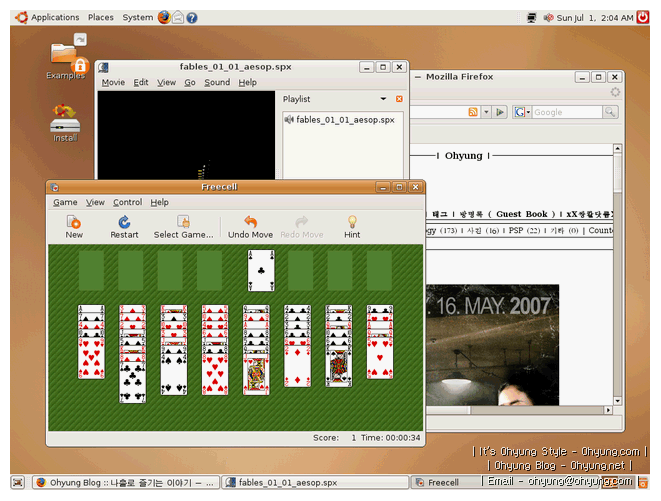Viewport: 661px width, 501px height.
Task: Click the 7 of clubs in the second column
Action: [x=132, y=382]
